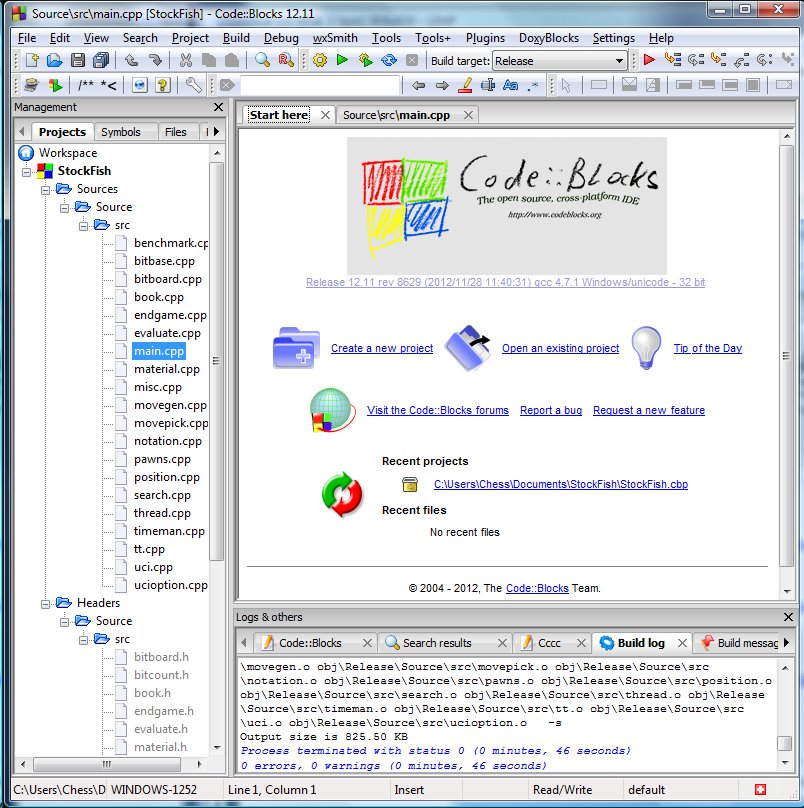Select evaluate.cpp in project tree

tap(167, 333)
